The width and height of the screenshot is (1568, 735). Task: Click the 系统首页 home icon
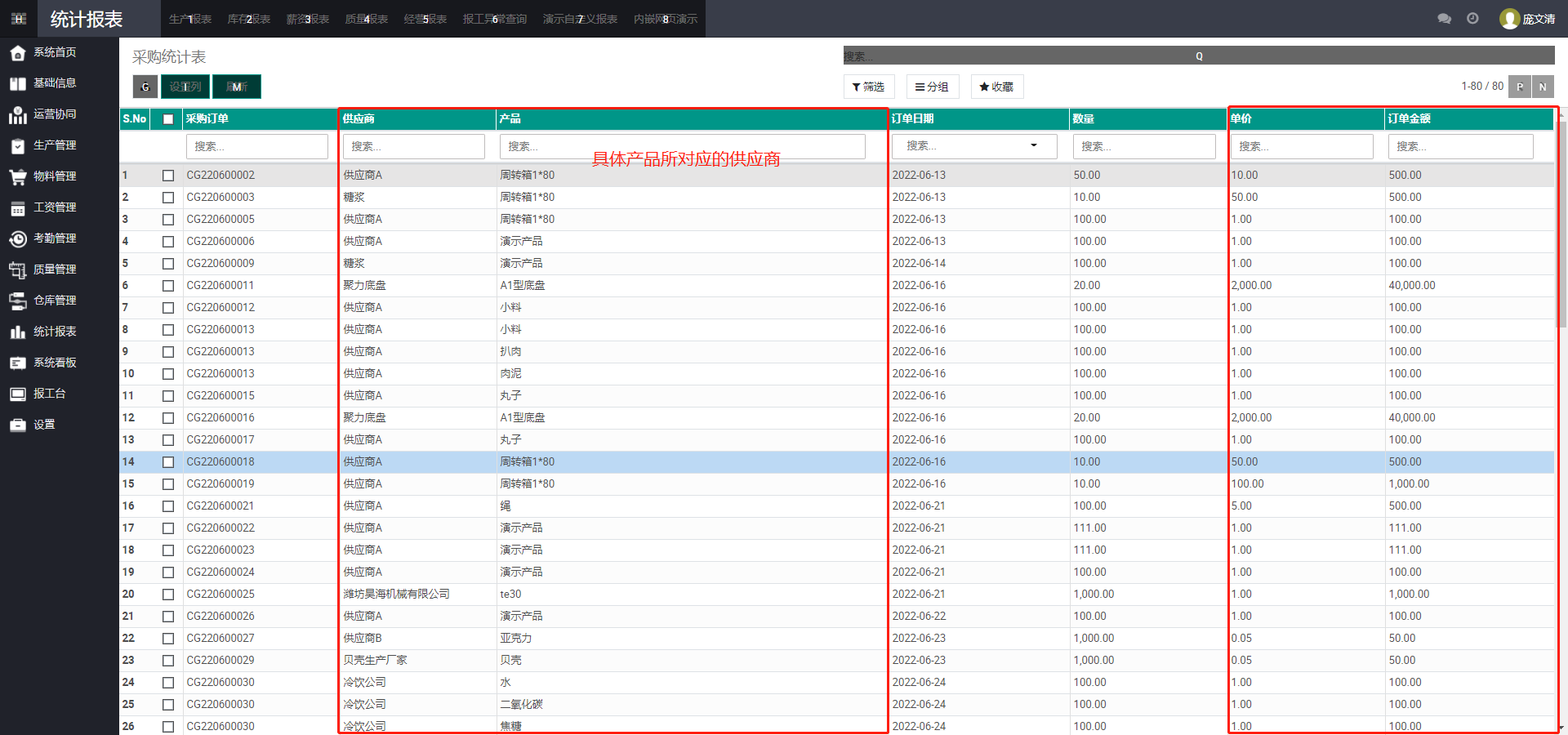click(18, 53)
